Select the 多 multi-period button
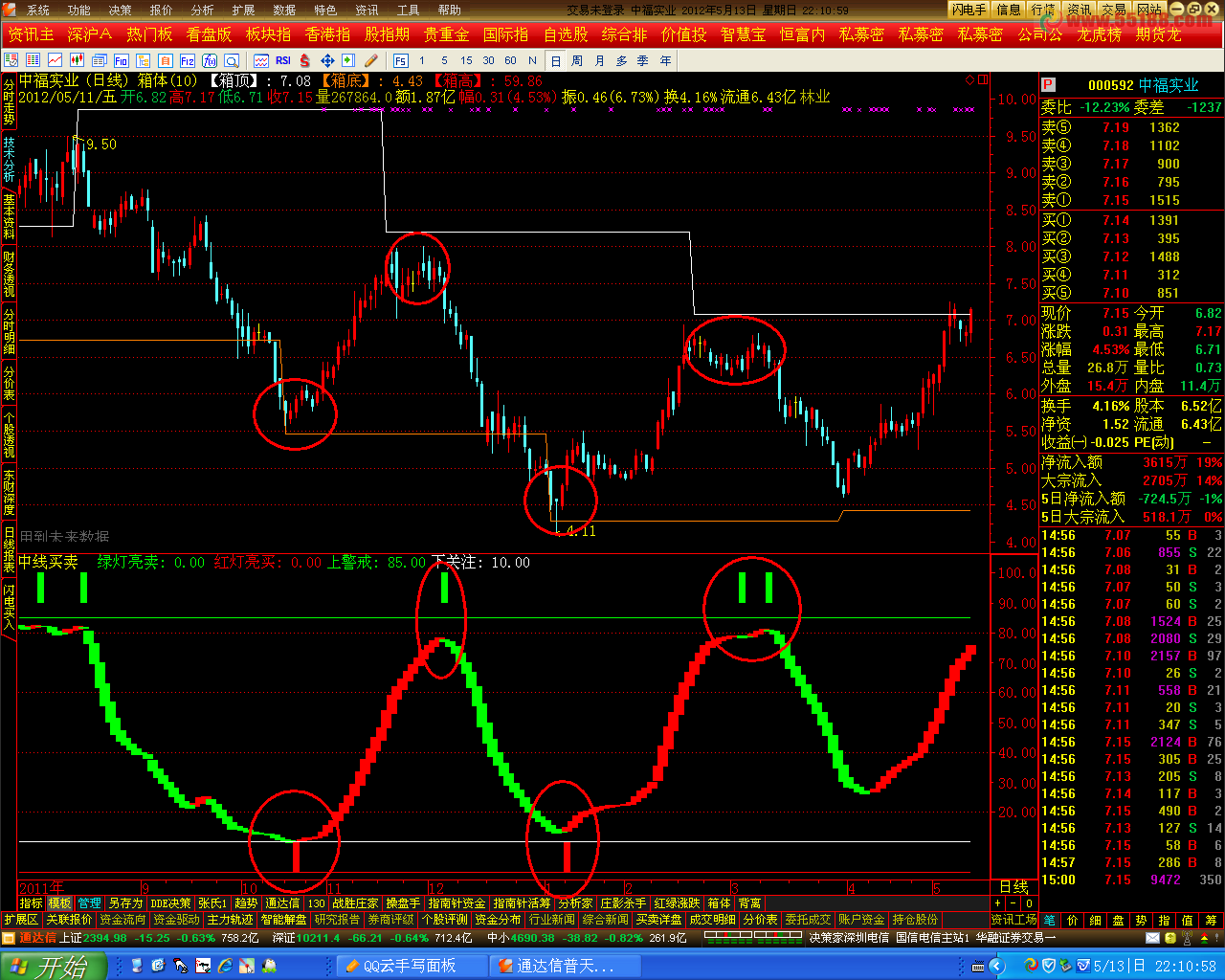The image size is (1225, 980). coord(621,60)
